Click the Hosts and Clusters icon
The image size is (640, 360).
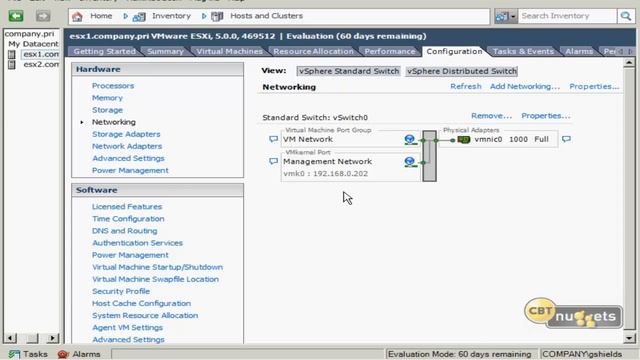pyautogui.click(x=217, y=16)
